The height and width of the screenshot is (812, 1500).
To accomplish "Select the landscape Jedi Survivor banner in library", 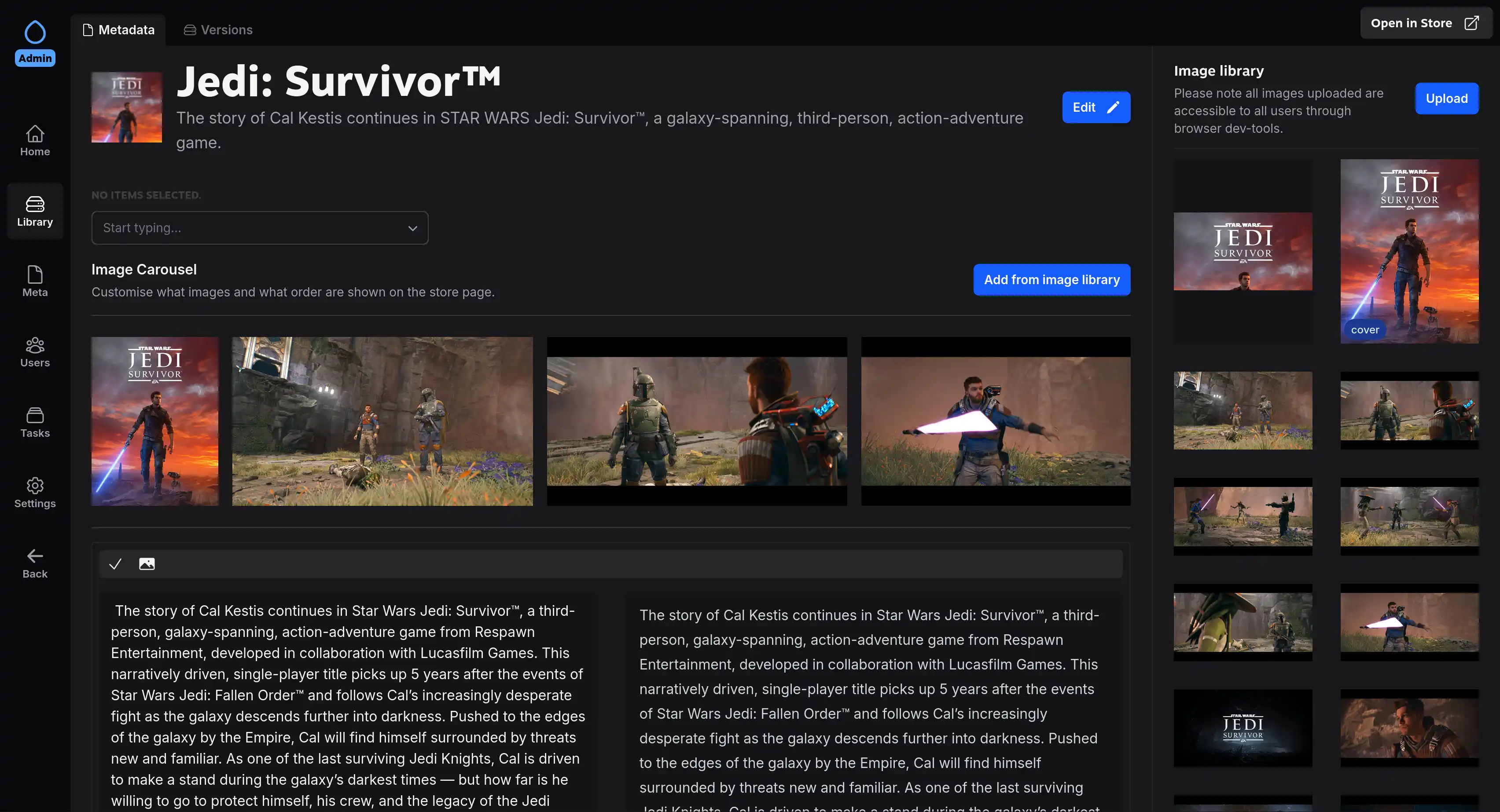I will point(1243,252).
